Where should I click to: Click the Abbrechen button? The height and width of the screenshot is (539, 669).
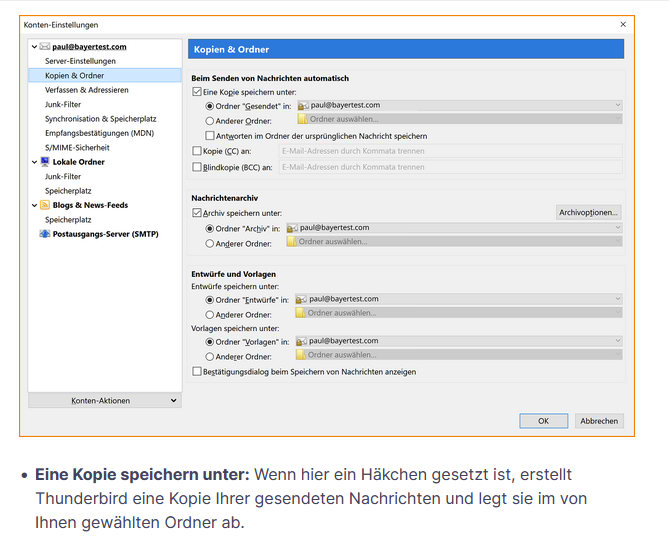click(x=599, y=421)
